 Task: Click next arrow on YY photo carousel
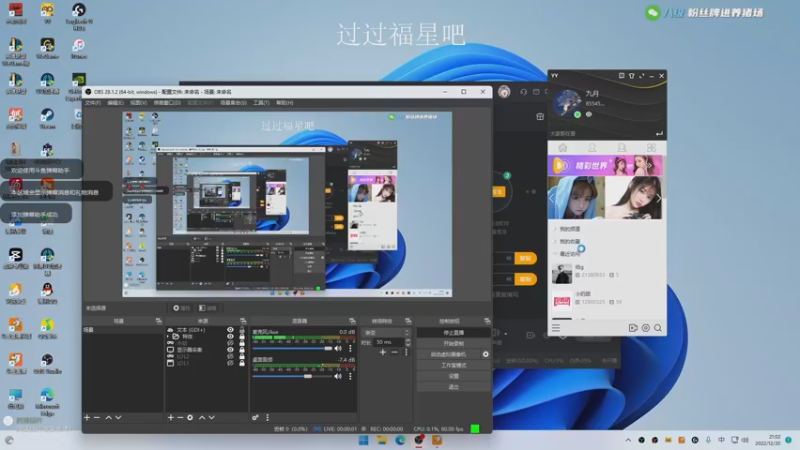658,198
